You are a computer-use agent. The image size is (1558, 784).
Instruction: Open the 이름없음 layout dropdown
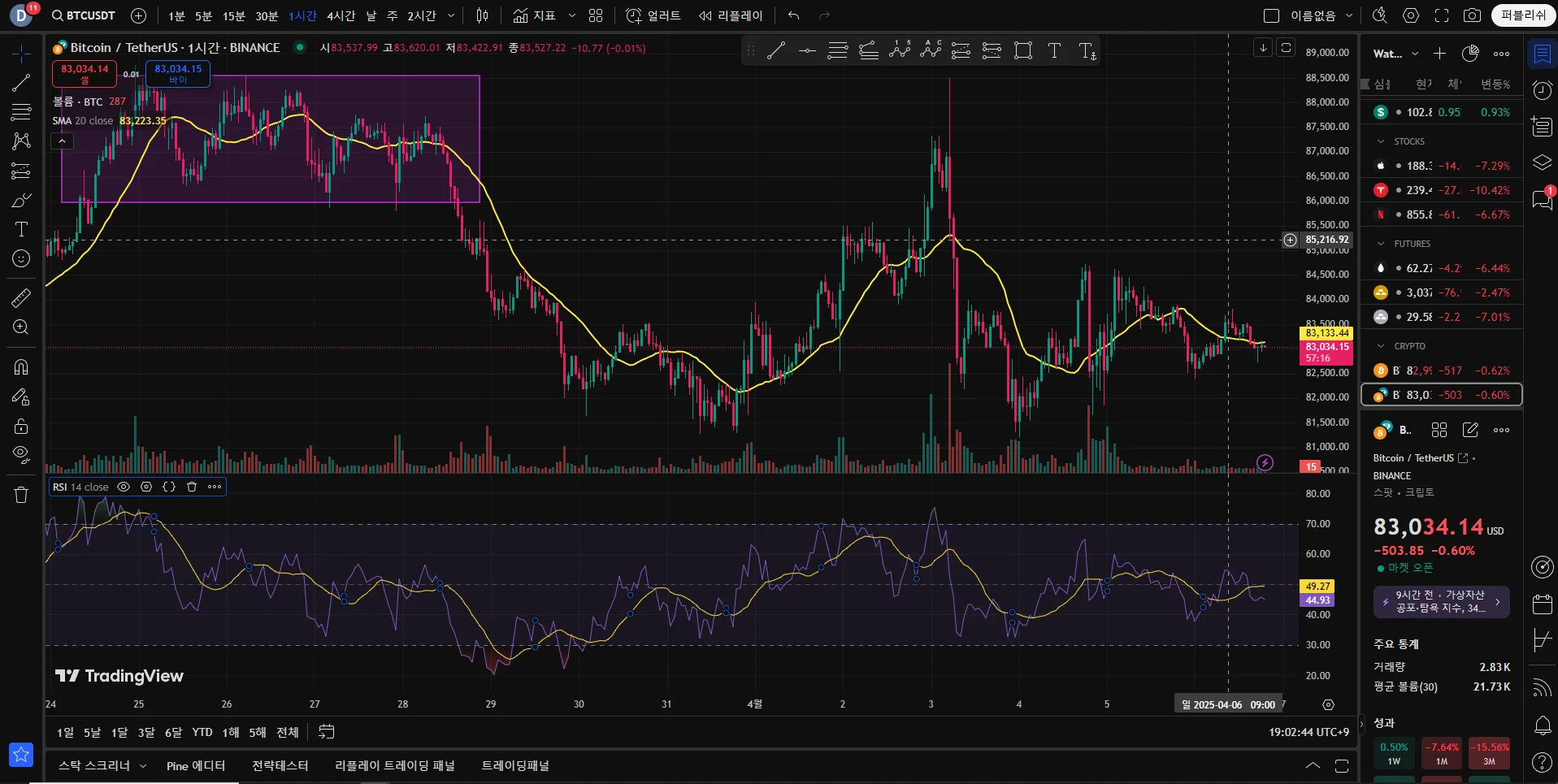click(x=1350, y=15)
